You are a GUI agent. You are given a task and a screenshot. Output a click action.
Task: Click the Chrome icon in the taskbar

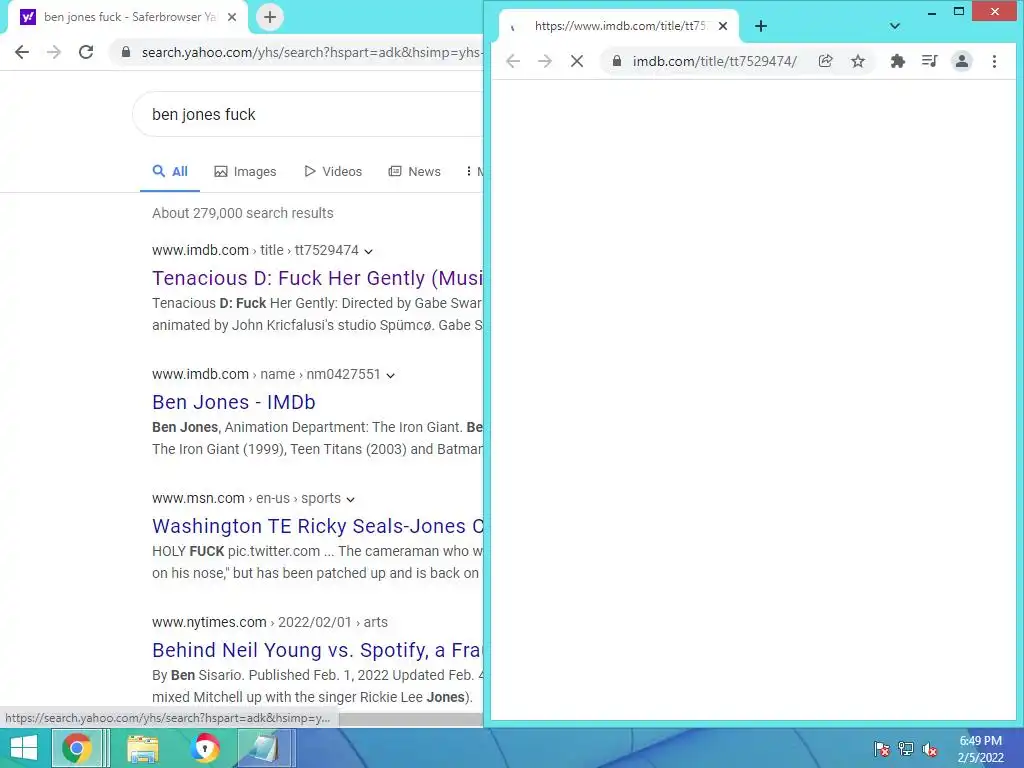[x=77, y=748]
